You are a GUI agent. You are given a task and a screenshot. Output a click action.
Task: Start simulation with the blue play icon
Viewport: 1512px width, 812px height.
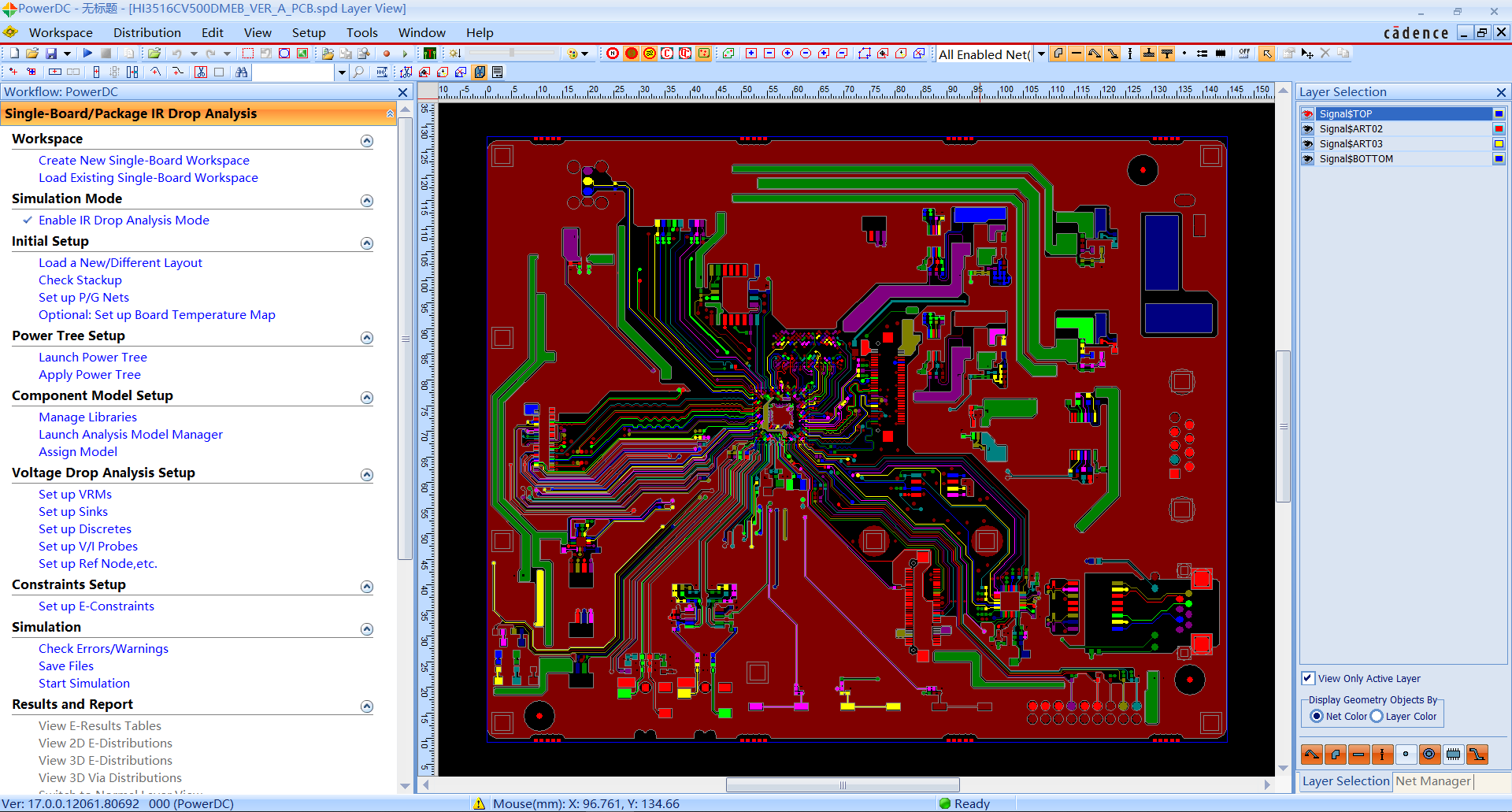click(x=87, y=54)
